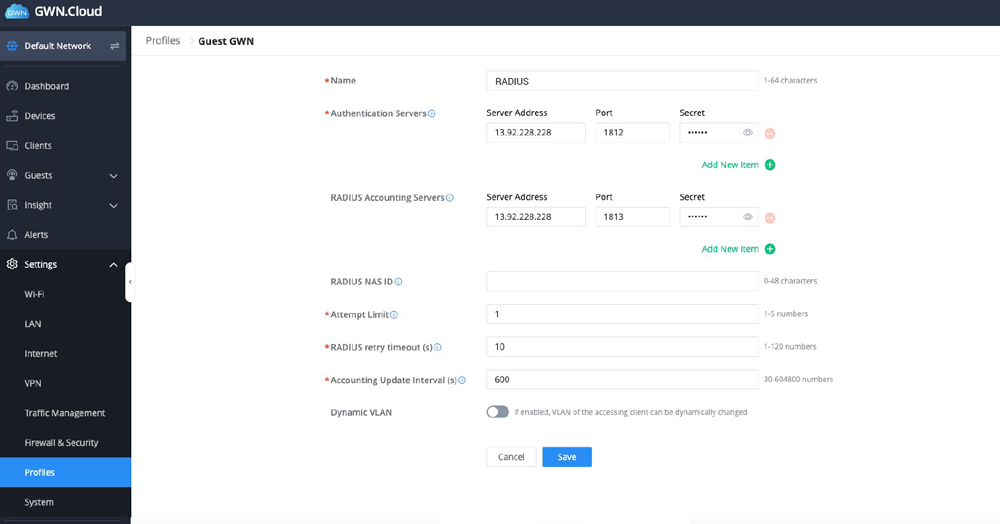Click the green plus under RADIUS Accounting Servers

pos(770,249)
